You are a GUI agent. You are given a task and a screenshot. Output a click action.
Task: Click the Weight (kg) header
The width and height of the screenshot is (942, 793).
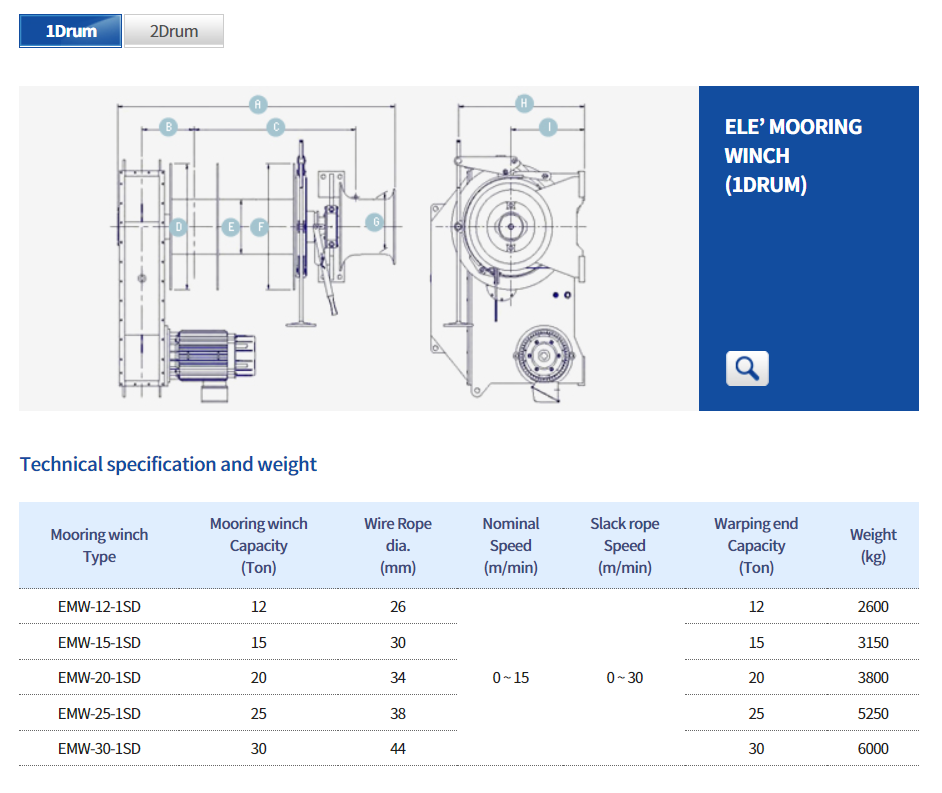(x=873, y=545)
